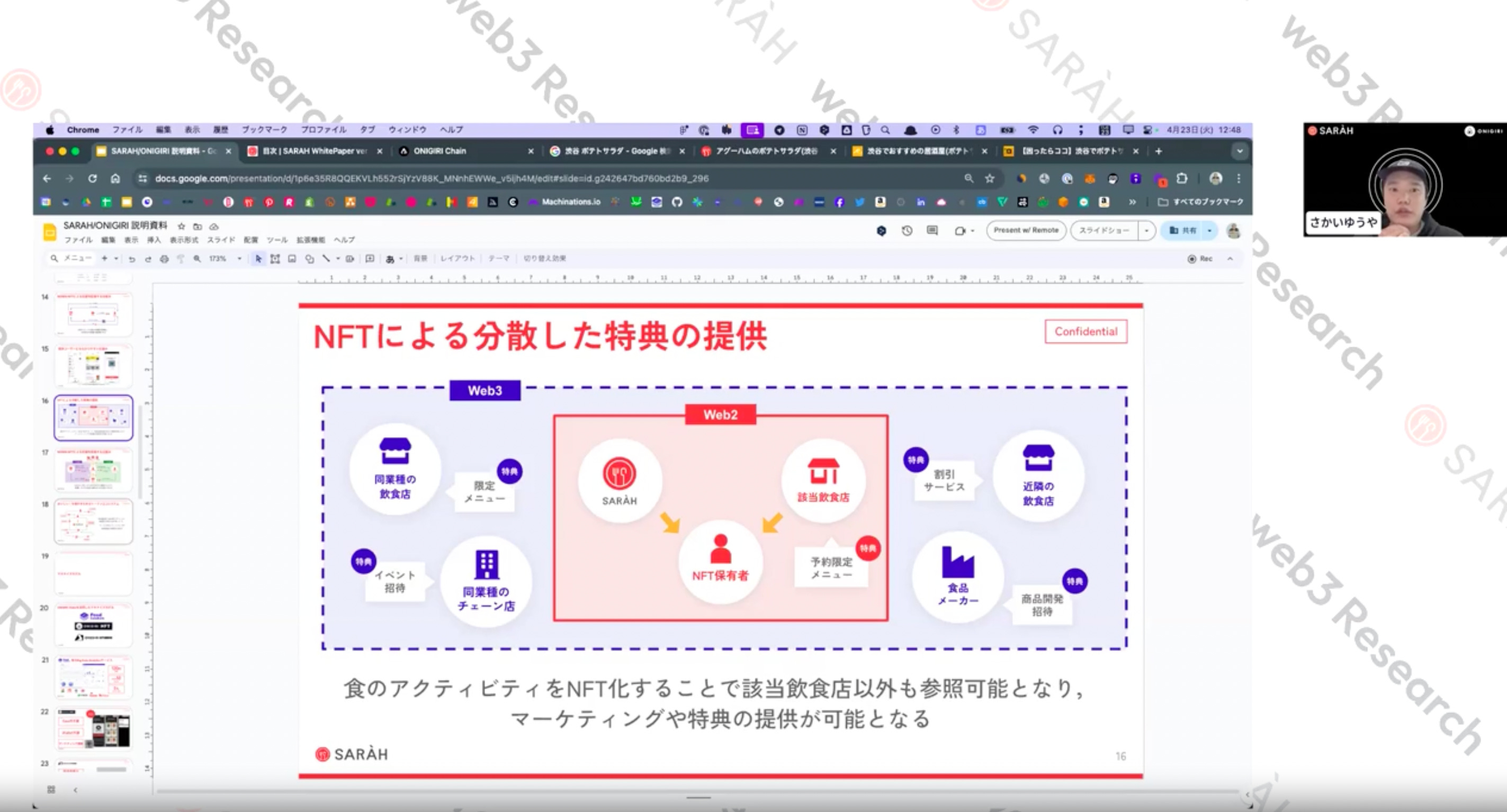Click the Slides home logo icon

tap(50, 232)
